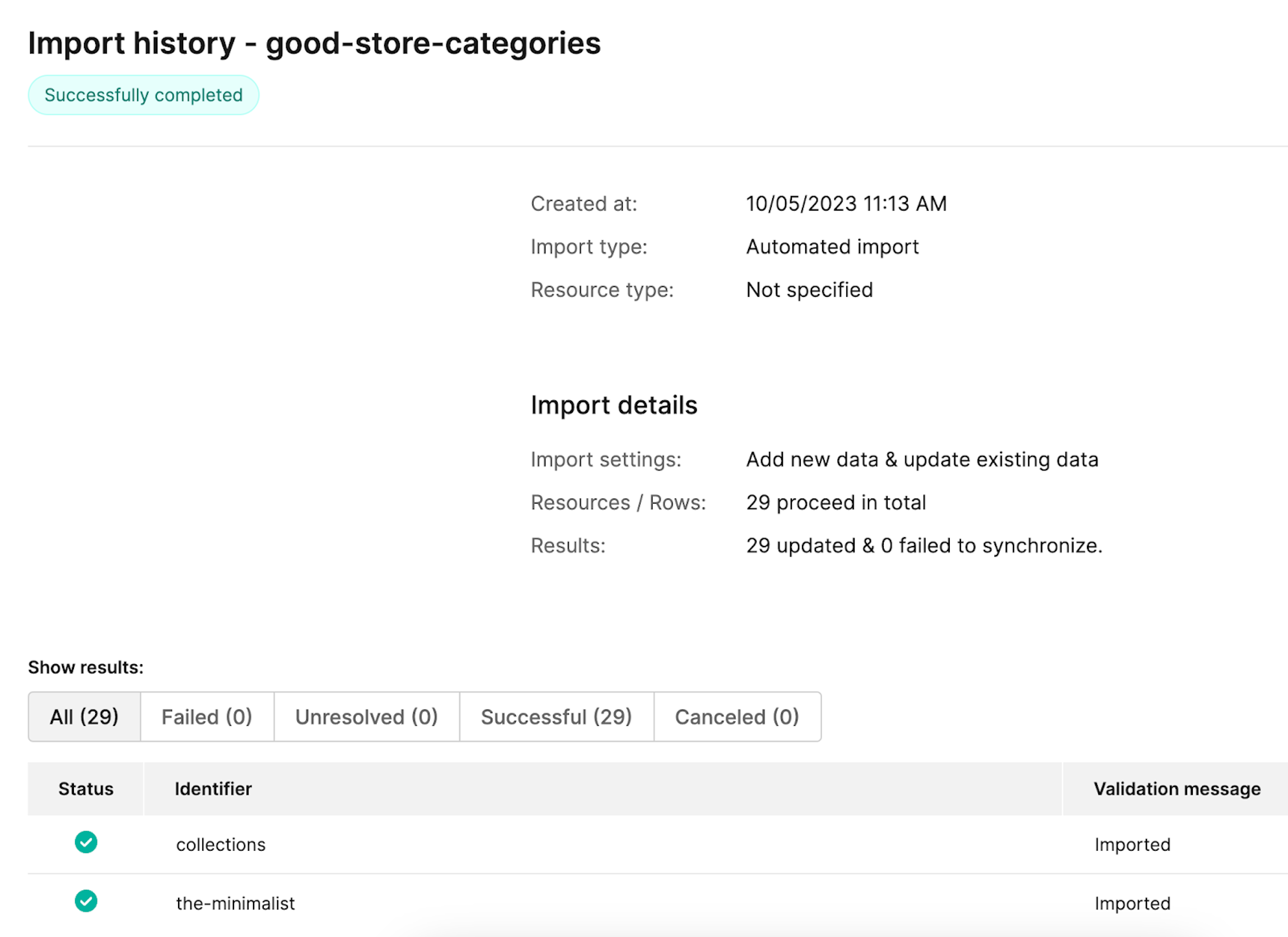Click the Show results label
Image resolution: width=1288 pixels, height=937 pixels.
[86, 667]
